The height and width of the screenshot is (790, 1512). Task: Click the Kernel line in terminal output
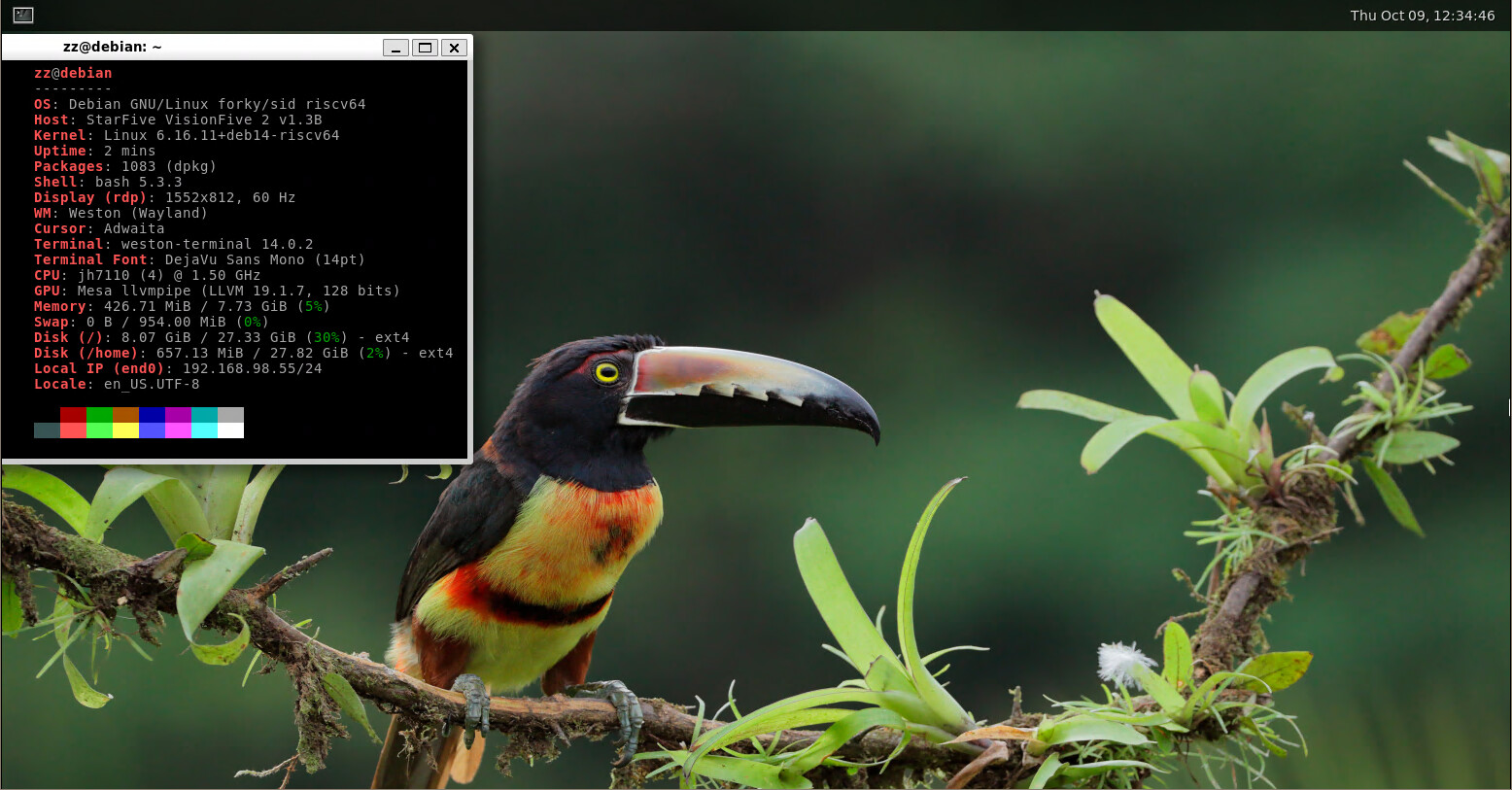pos(187,135)
